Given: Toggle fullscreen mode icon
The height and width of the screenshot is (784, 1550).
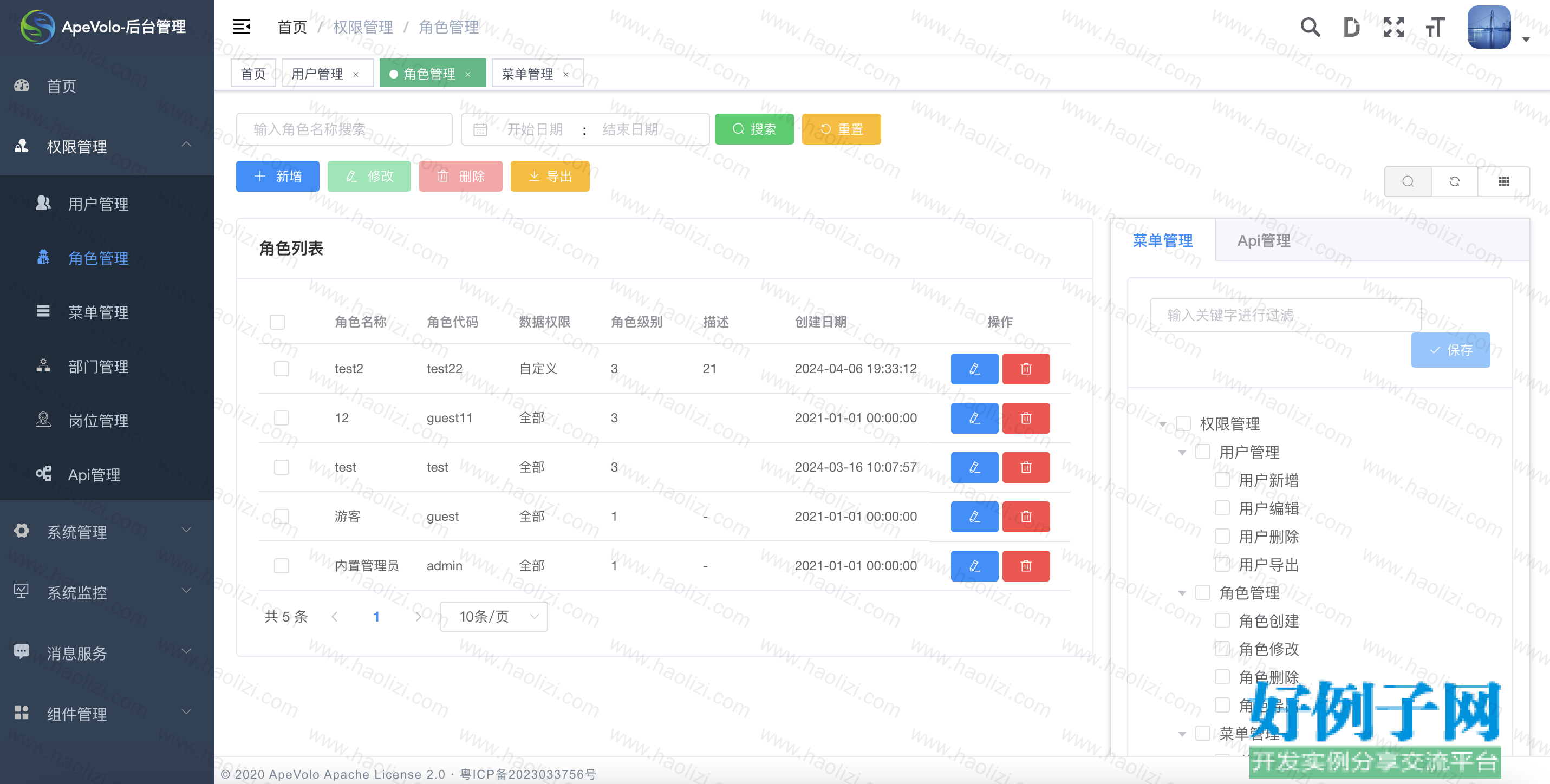Looking at the screenshot, I should tap(1393, 27).
